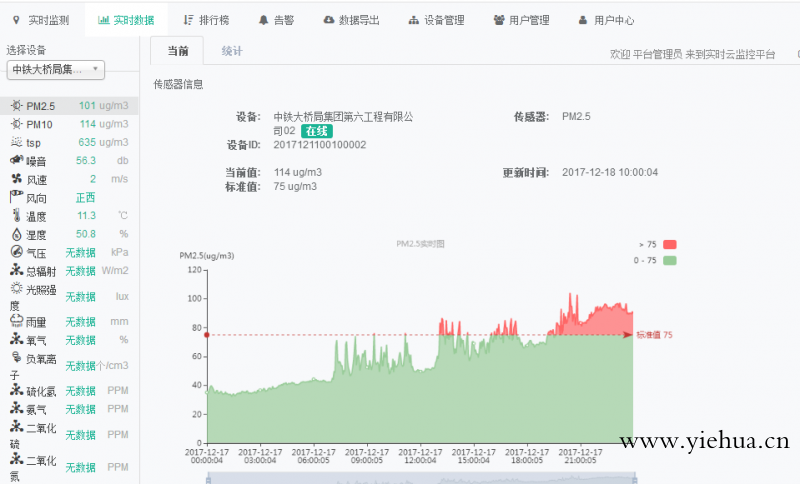
Task: Click the 湿度 droplet icon
Action: 16,234
